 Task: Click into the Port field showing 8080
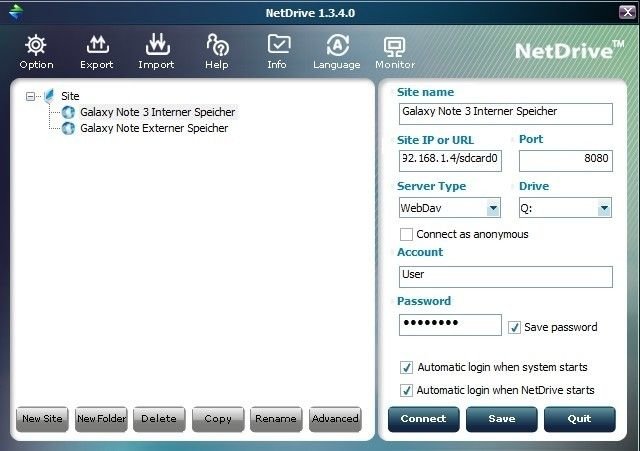coord(566,161)
